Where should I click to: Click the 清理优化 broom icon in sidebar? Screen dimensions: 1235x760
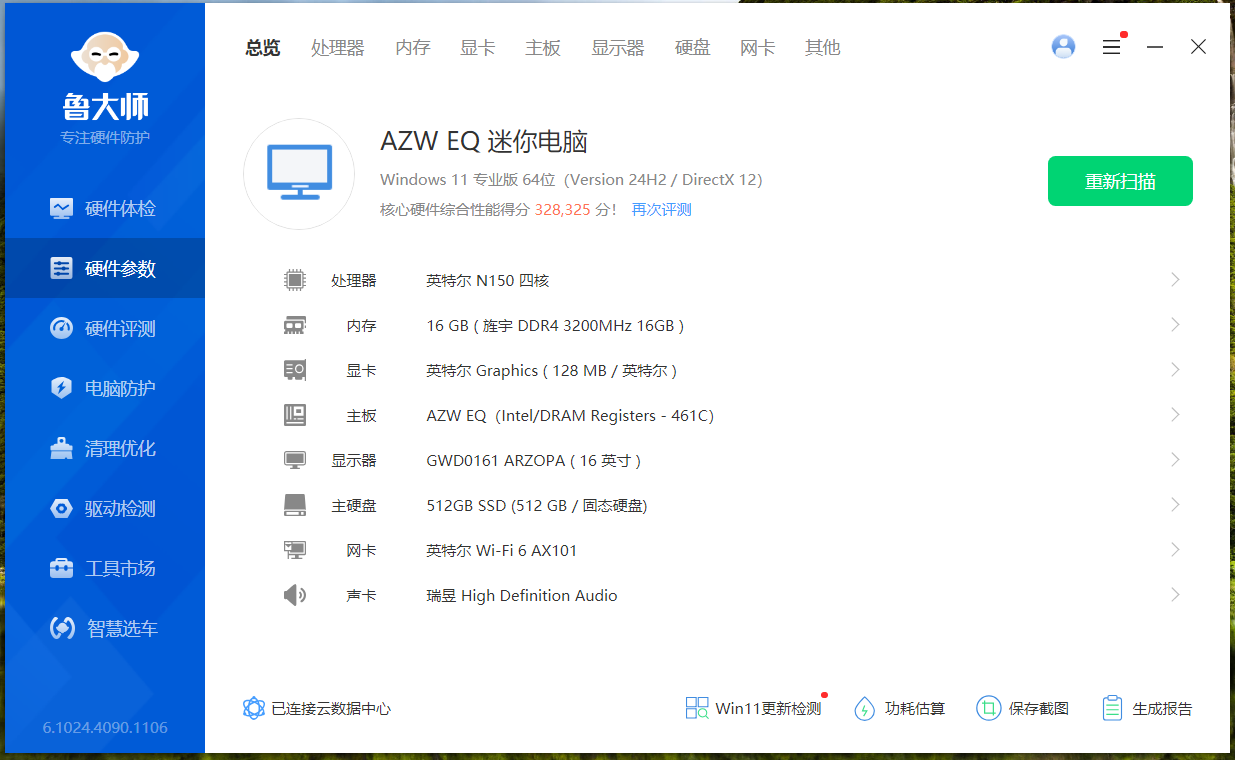pyautogui.click(x=62, y=448)
